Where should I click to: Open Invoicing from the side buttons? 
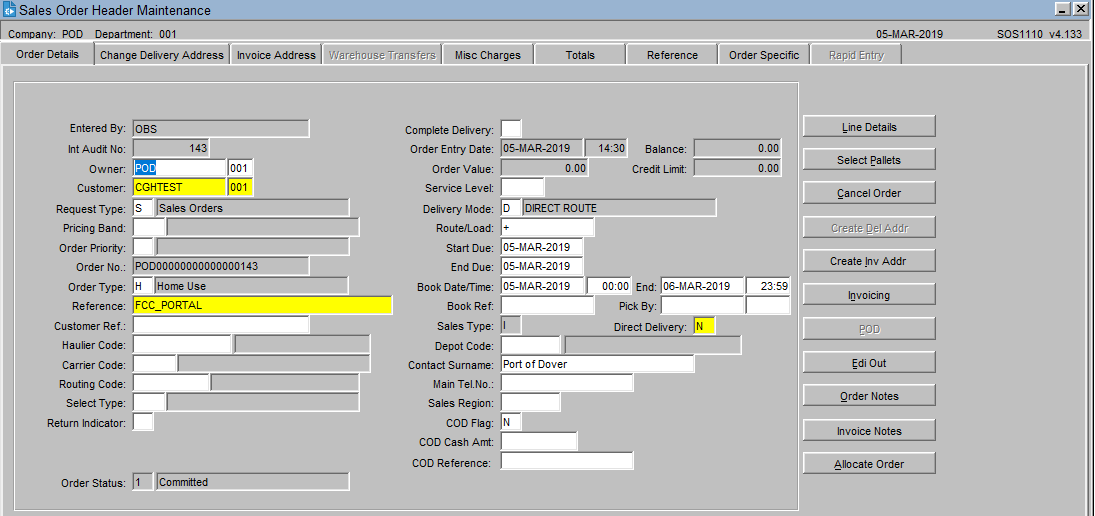[x=868, y=295]
